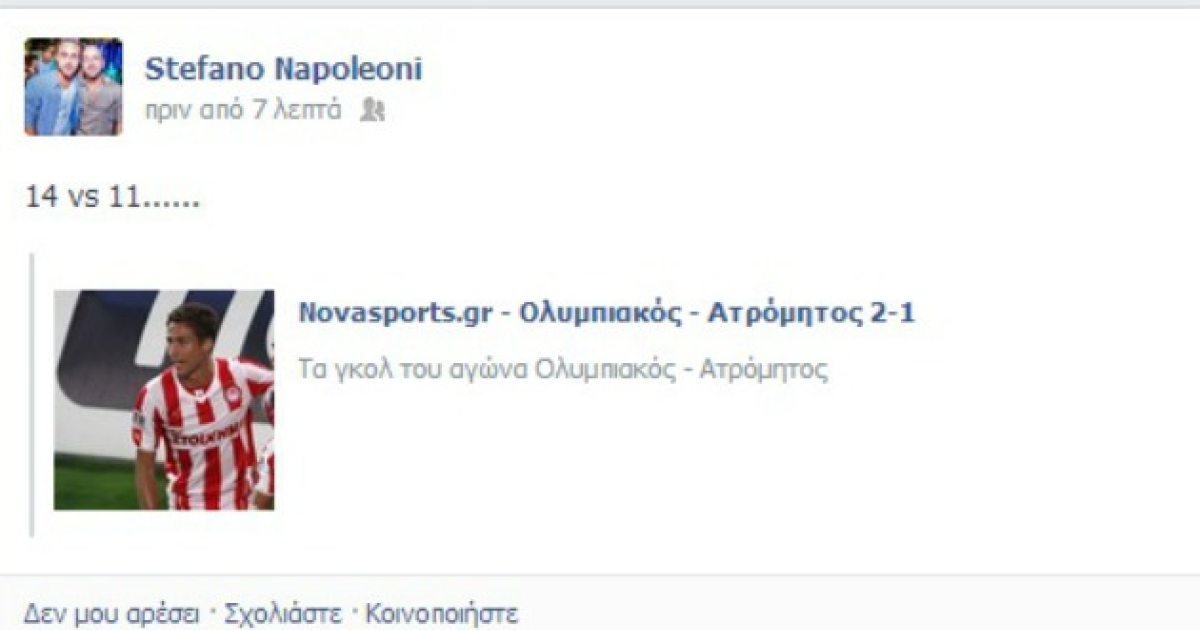The image size is (1200, 630).
Task: Click the grey vertical bar beside link preview
Action: point(33,396)
